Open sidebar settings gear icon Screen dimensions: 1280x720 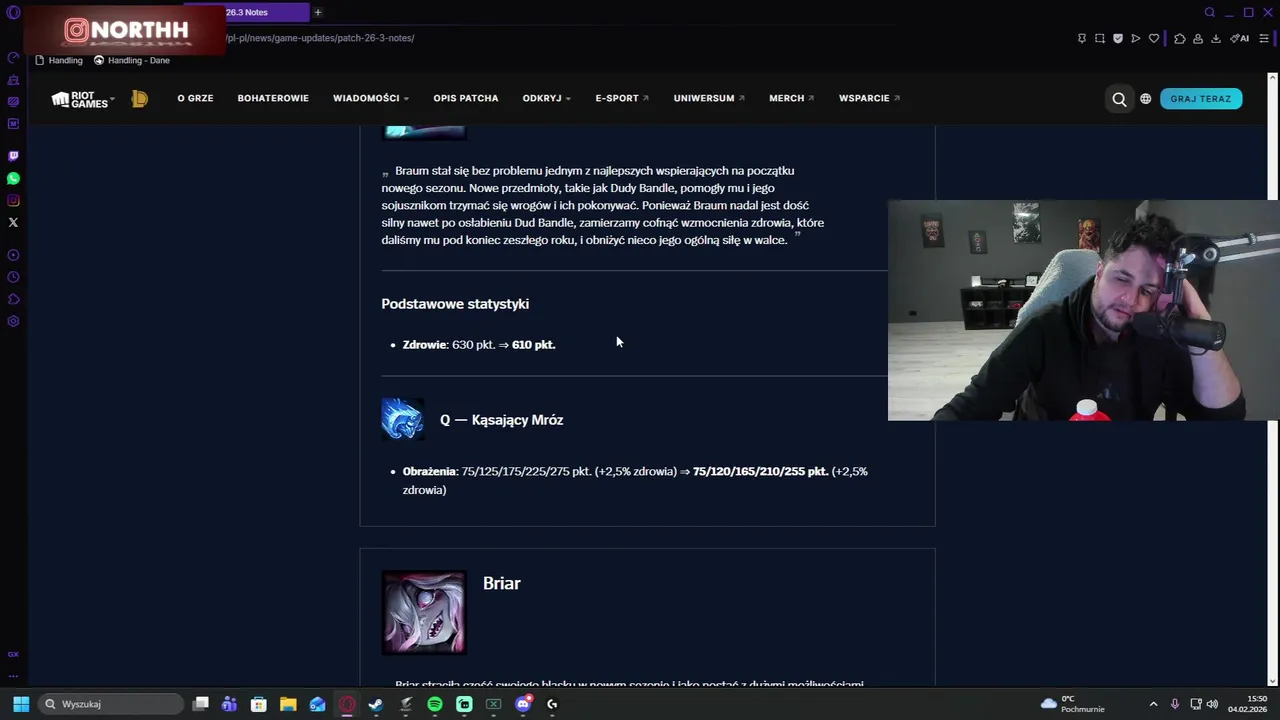(x=13, y=321)
